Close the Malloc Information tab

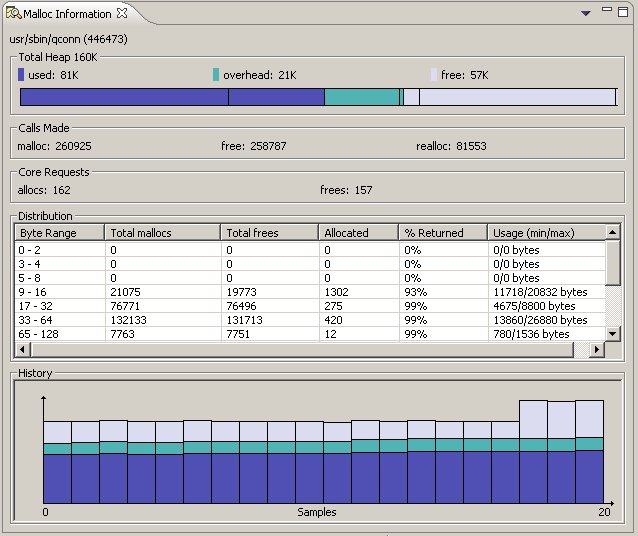click(x=122, y=13)
